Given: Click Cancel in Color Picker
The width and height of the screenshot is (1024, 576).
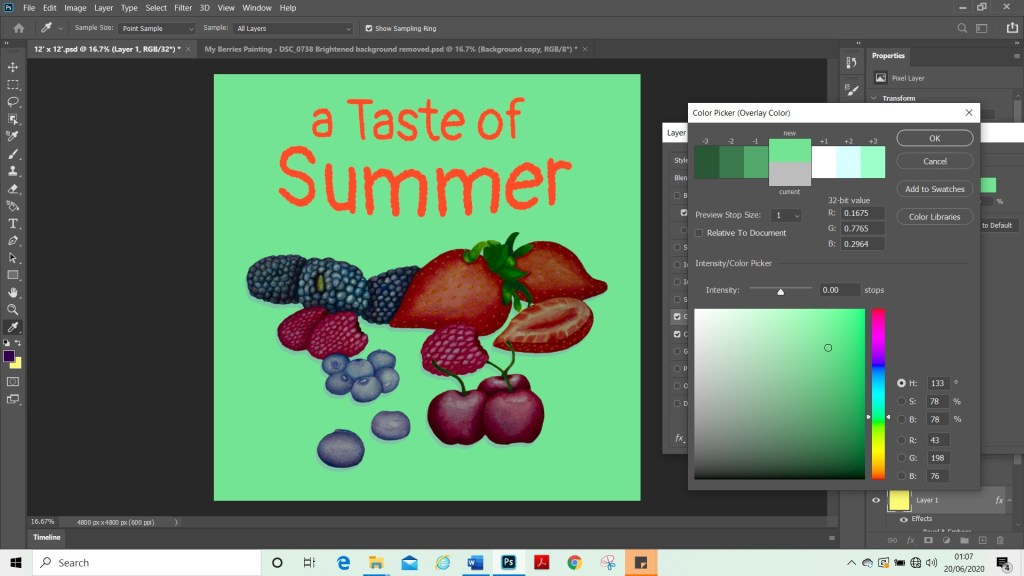Looking at the screenshot, I should point(935,161).
